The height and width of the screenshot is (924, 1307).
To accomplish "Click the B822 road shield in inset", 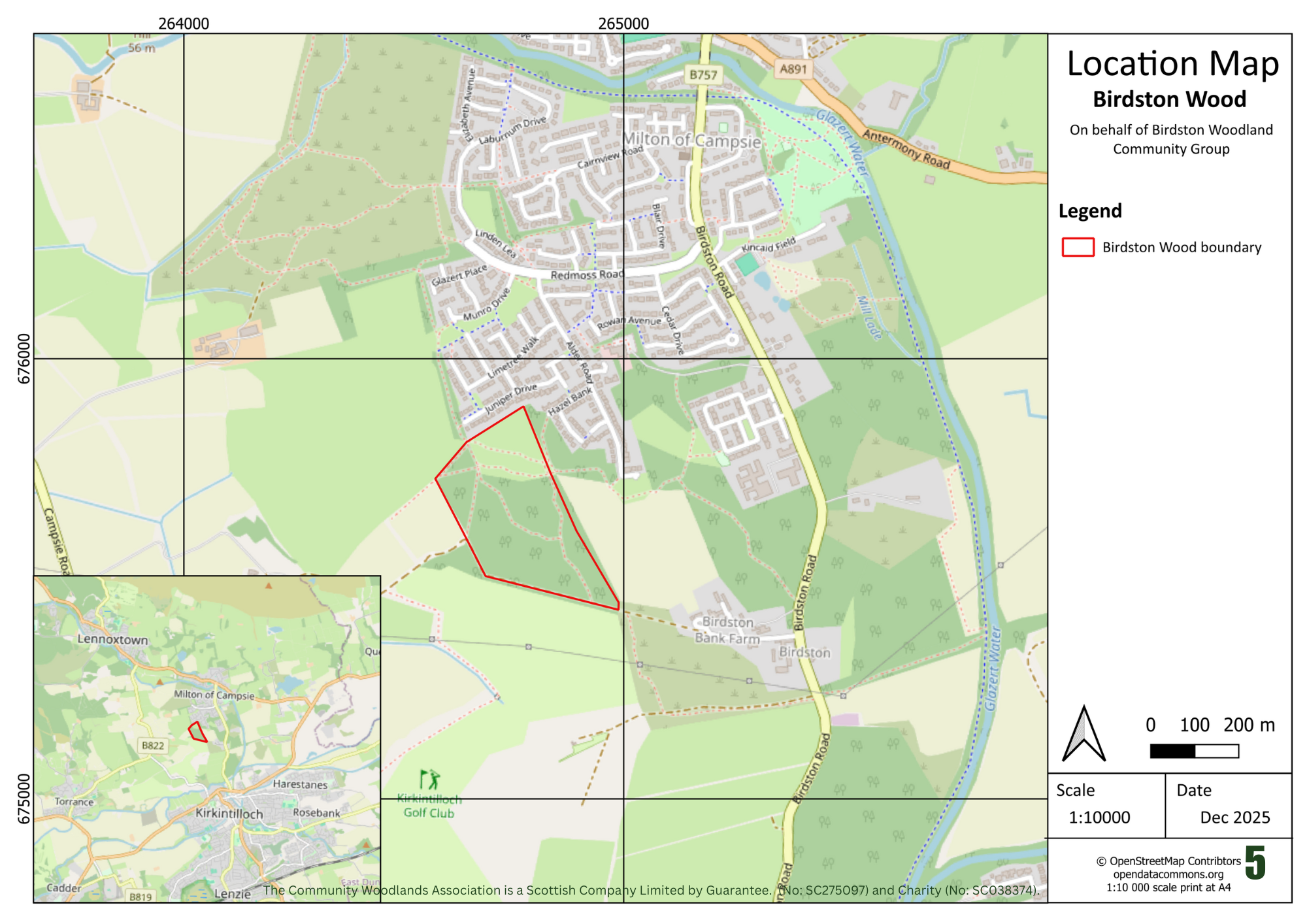I will click(153, 746).
